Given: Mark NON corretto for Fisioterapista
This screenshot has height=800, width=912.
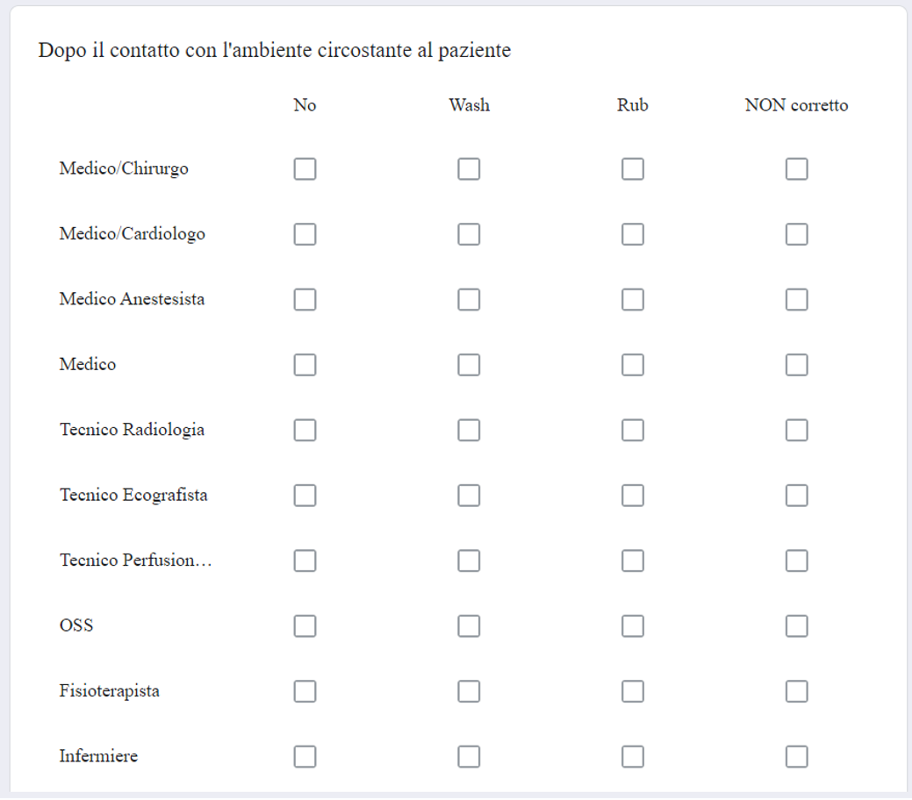Looking at the screenshot, I should click(x=797, y=692).
